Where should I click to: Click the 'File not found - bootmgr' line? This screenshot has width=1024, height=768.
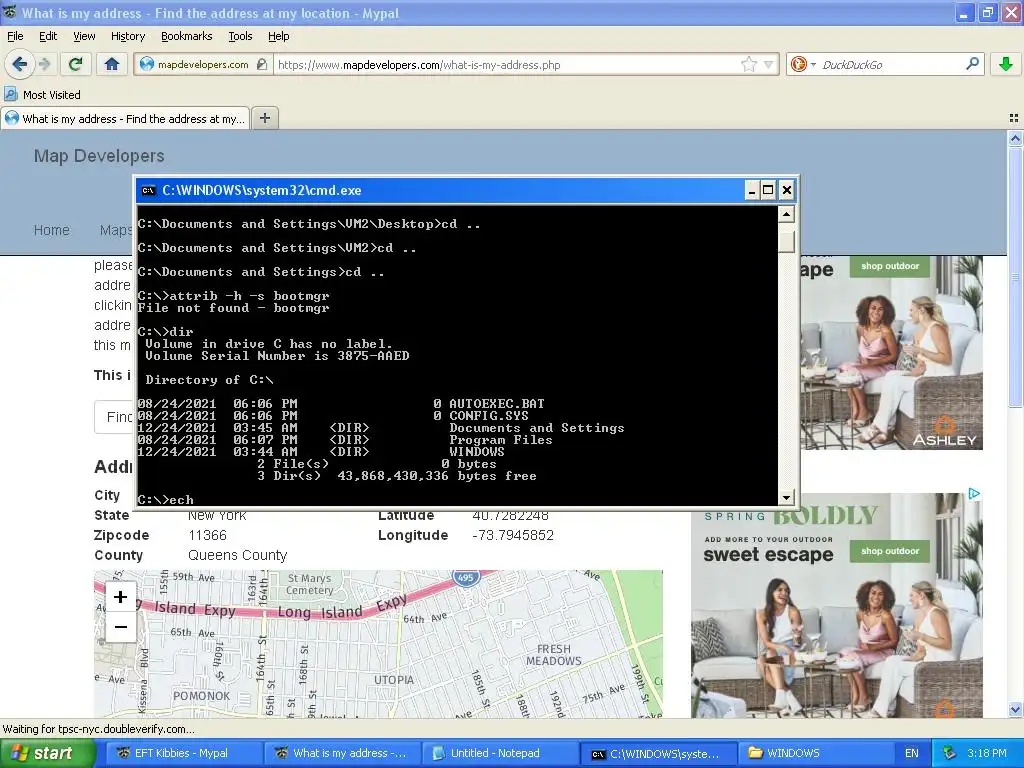pyautogui.click(x=234, y=308)
